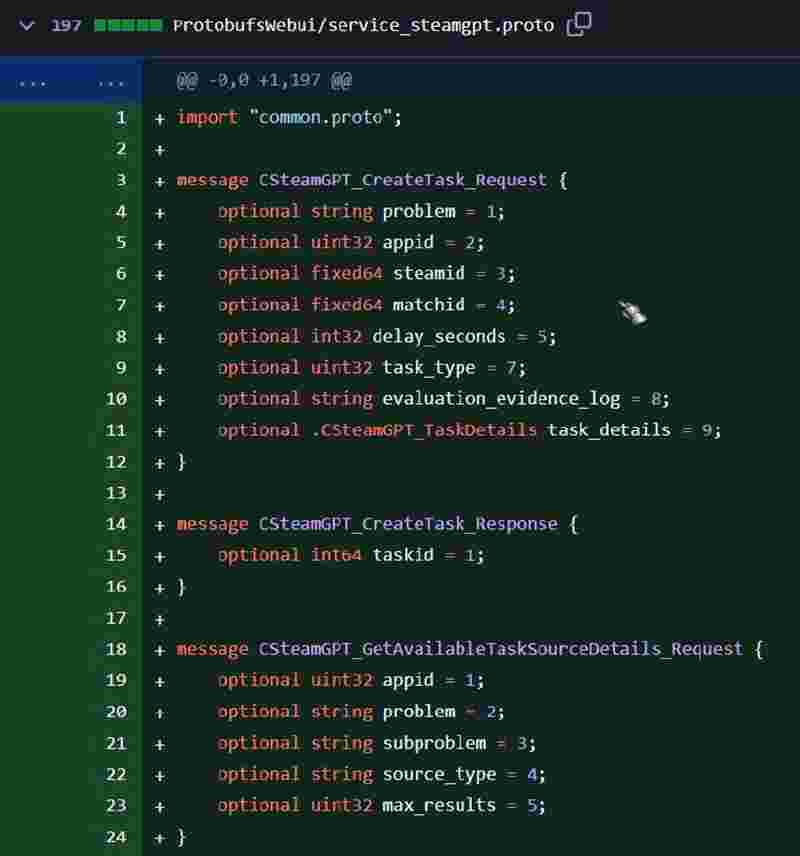Click the green diffstat squares
Screen dimensions: 800x856
pyautogui.click(x=127, y=25)
